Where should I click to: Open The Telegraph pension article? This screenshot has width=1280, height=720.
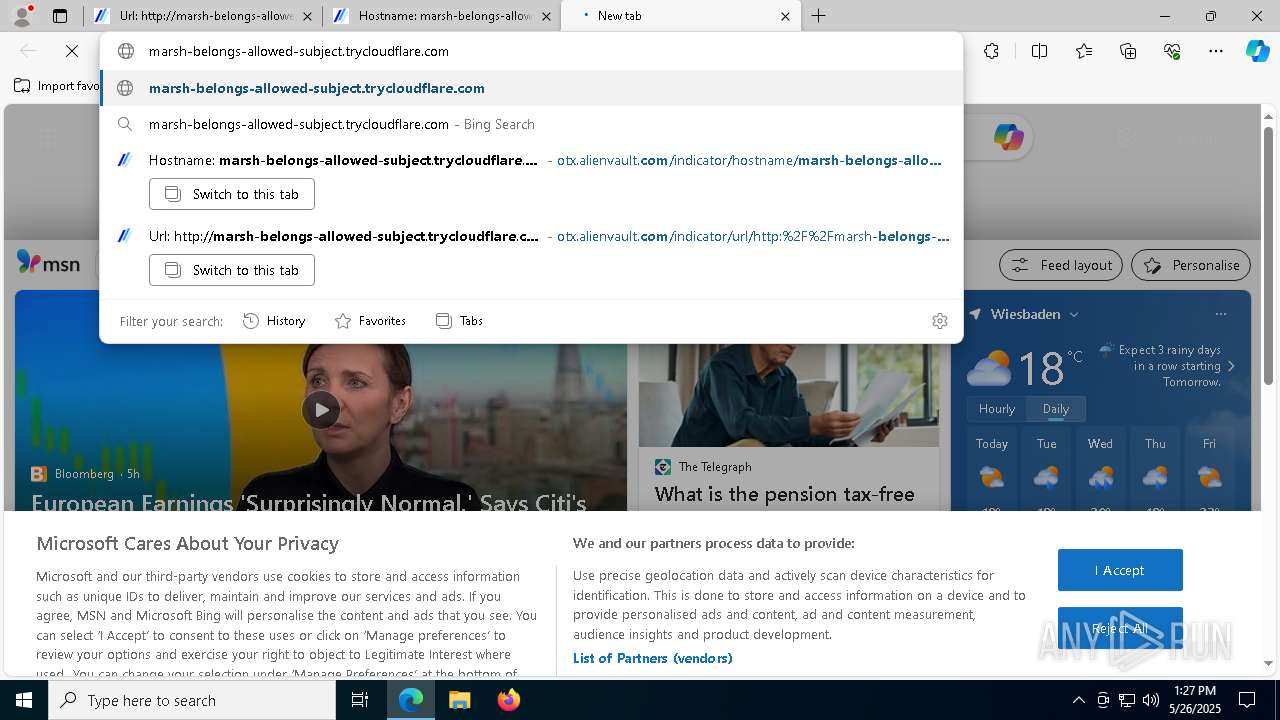(x=784, y=494)
